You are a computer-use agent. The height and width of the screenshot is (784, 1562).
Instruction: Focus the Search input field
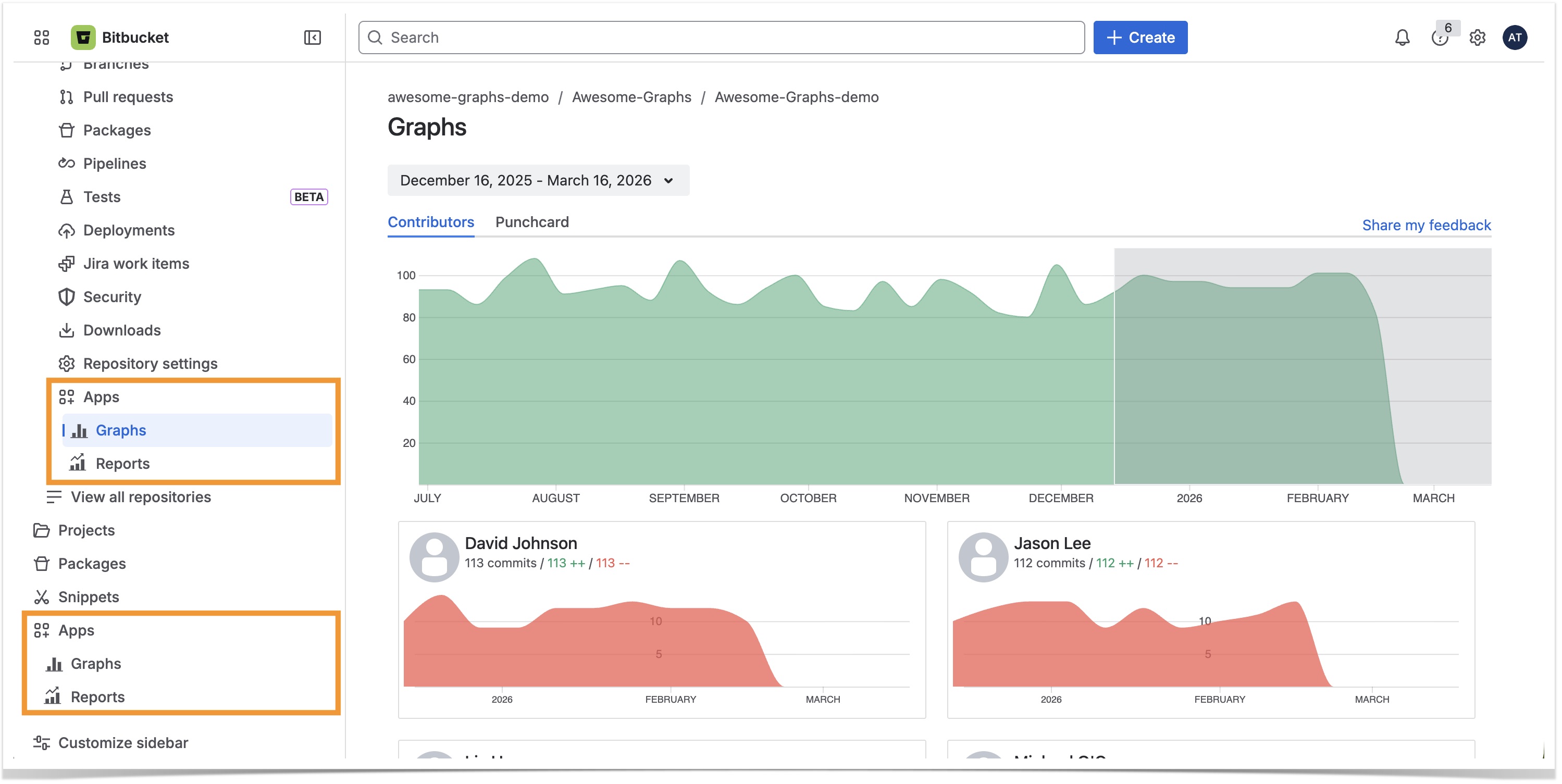click(722, 38)
